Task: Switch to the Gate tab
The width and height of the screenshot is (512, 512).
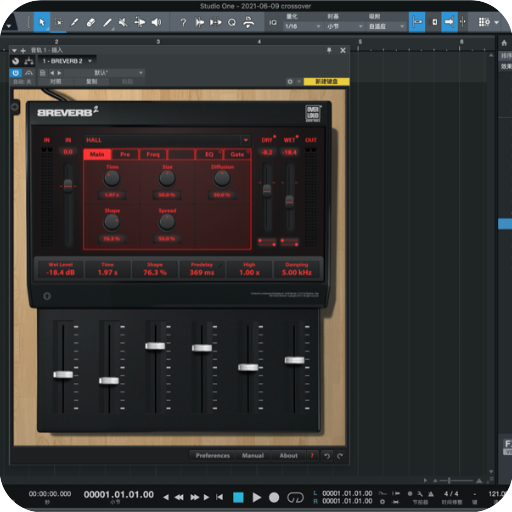Action: click(x=237, y=154)
